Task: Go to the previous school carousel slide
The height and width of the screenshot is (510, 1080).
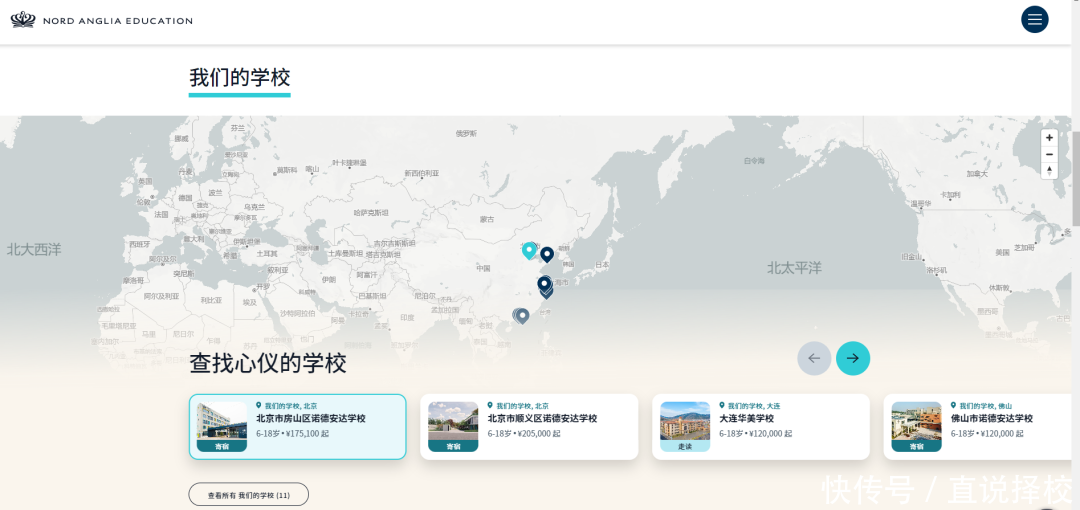Action: pos(813,358)
